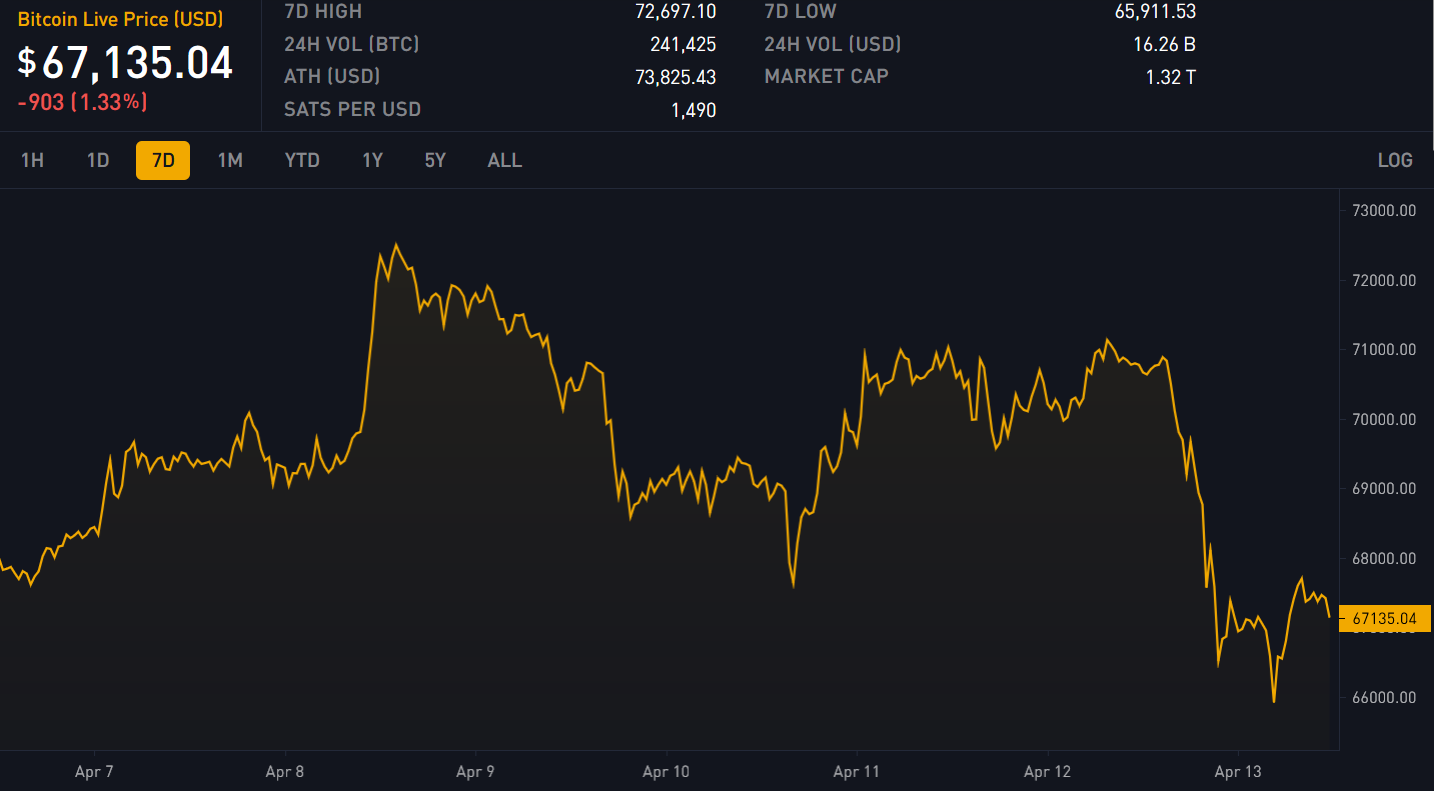This screenshot has width=1434, height=791.
Task: Click the highlighted 7D range button
Action: click(x=163, y=160)
